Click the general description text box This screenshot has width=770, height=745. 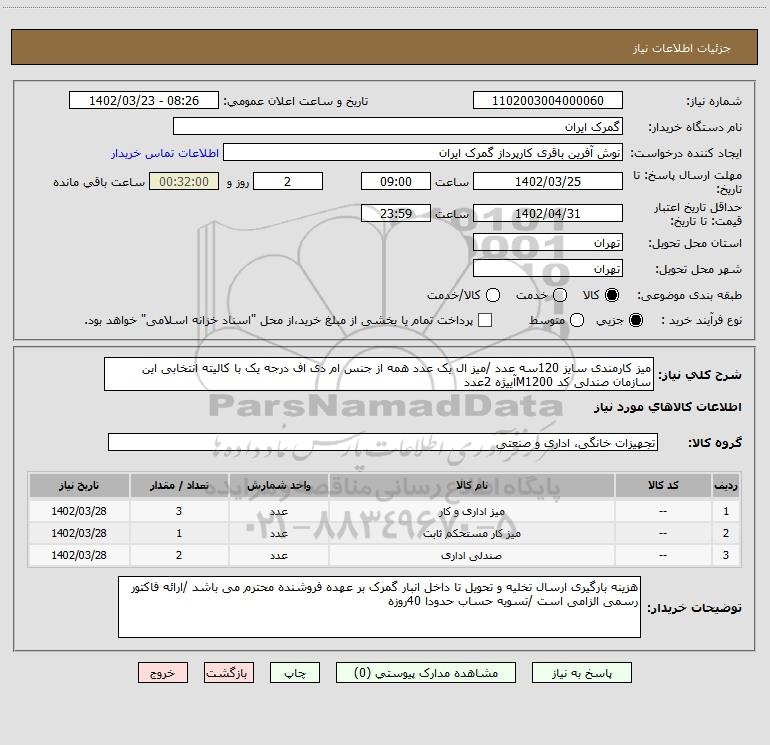[379, 374]
